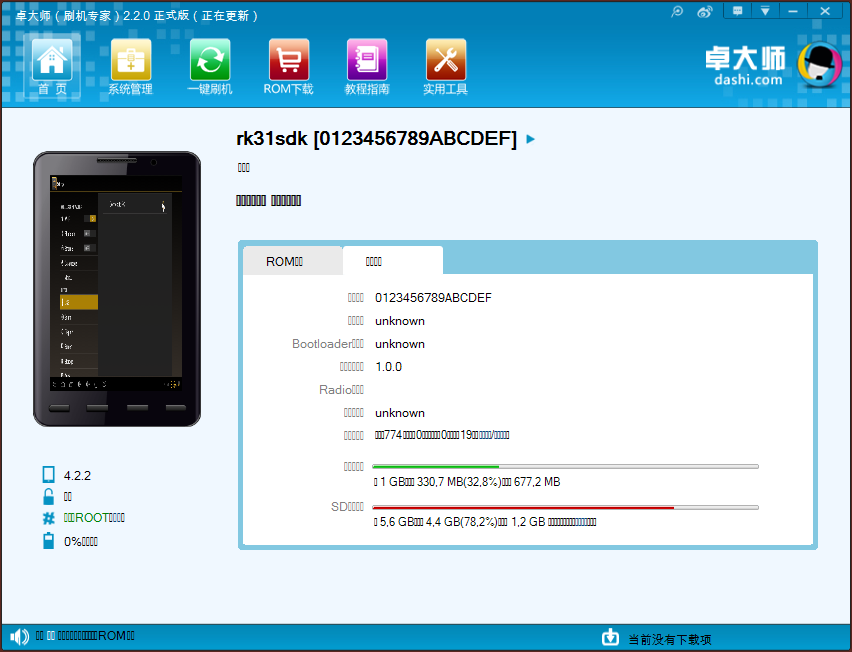Click the 4.2.2 Android version text

click(x=77, y=475)
